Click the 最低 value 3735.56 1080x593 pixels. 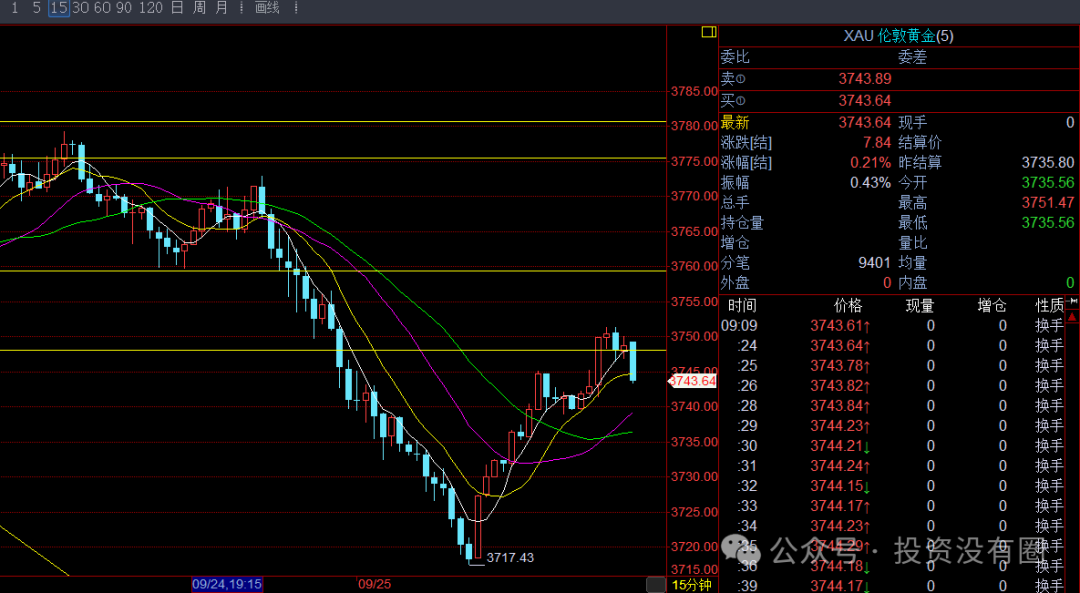pyautogui.click(x=1048, y=222)
